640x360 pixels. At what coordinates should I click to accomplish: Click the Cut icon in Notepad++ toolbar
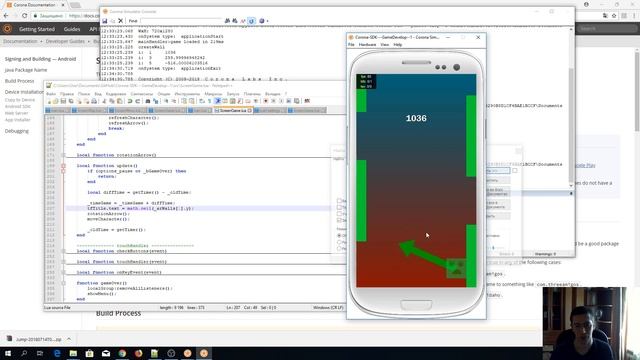coord(104,101)
